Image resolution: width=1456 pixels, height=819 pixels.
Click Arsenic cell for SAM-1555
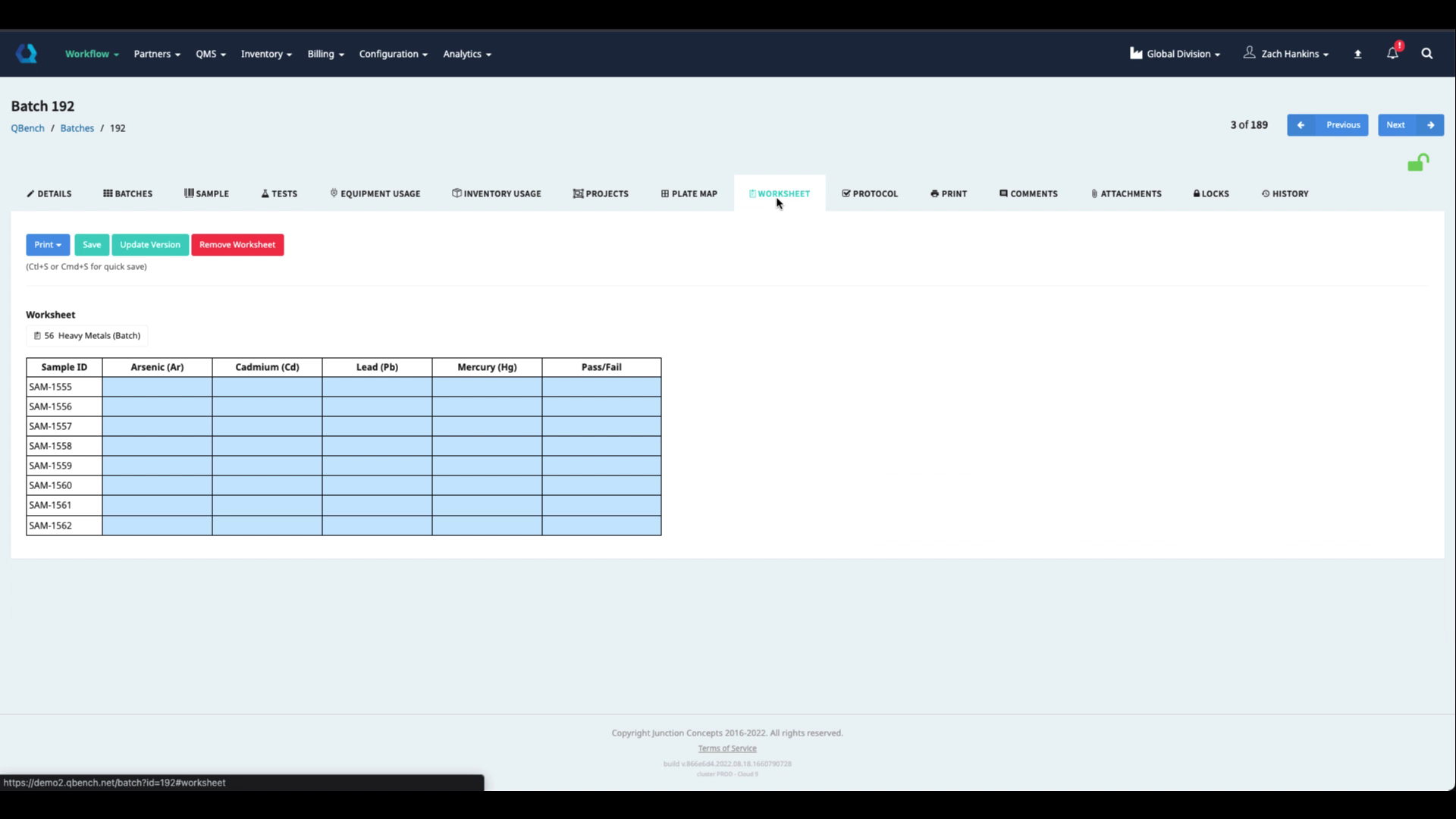(157, 388)
